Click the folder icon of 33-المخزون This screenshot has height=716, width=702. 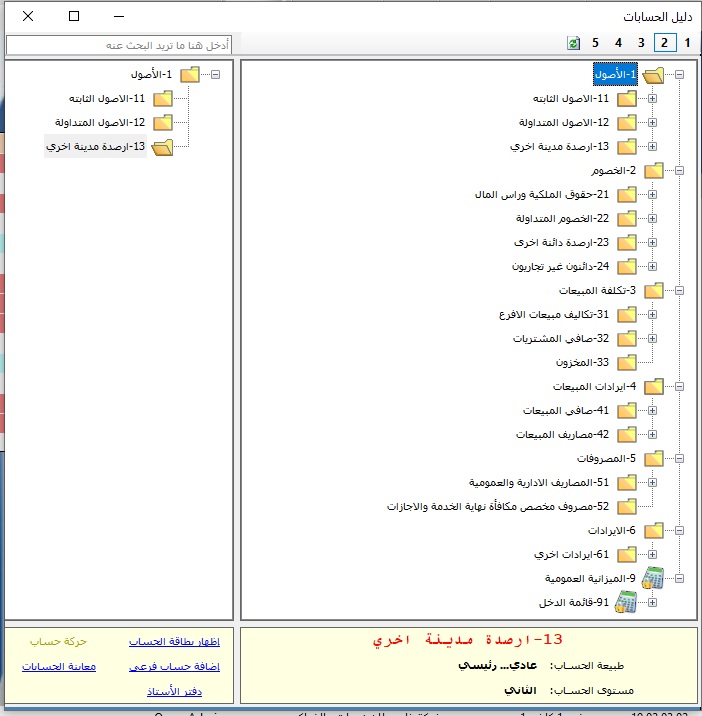point(627,363)
